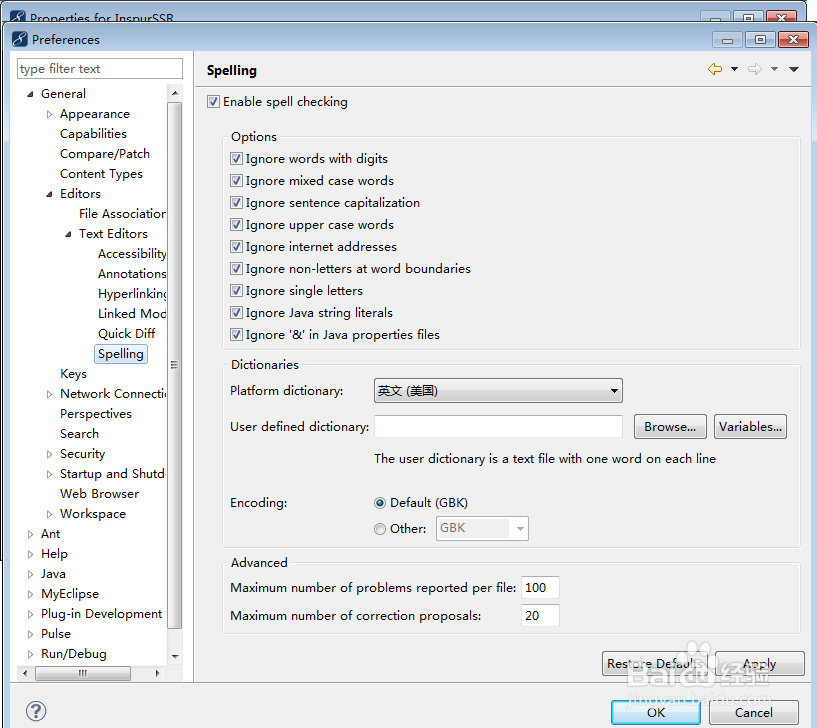Click the Browse... button
Image resolution: width=817 pixels, height=728 pixels.
(x=670, y=427)
